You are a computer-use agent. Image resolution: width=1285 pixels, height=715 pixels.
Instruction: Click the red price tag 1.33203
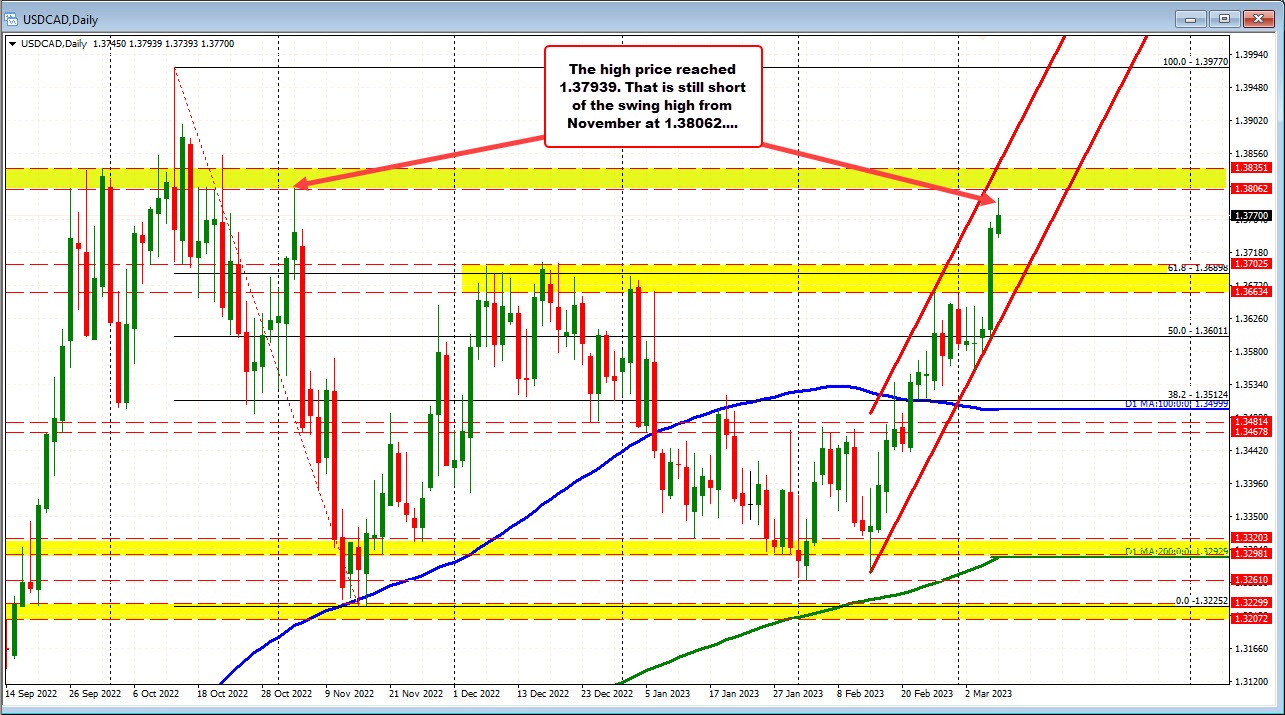tap(1250, 537)
